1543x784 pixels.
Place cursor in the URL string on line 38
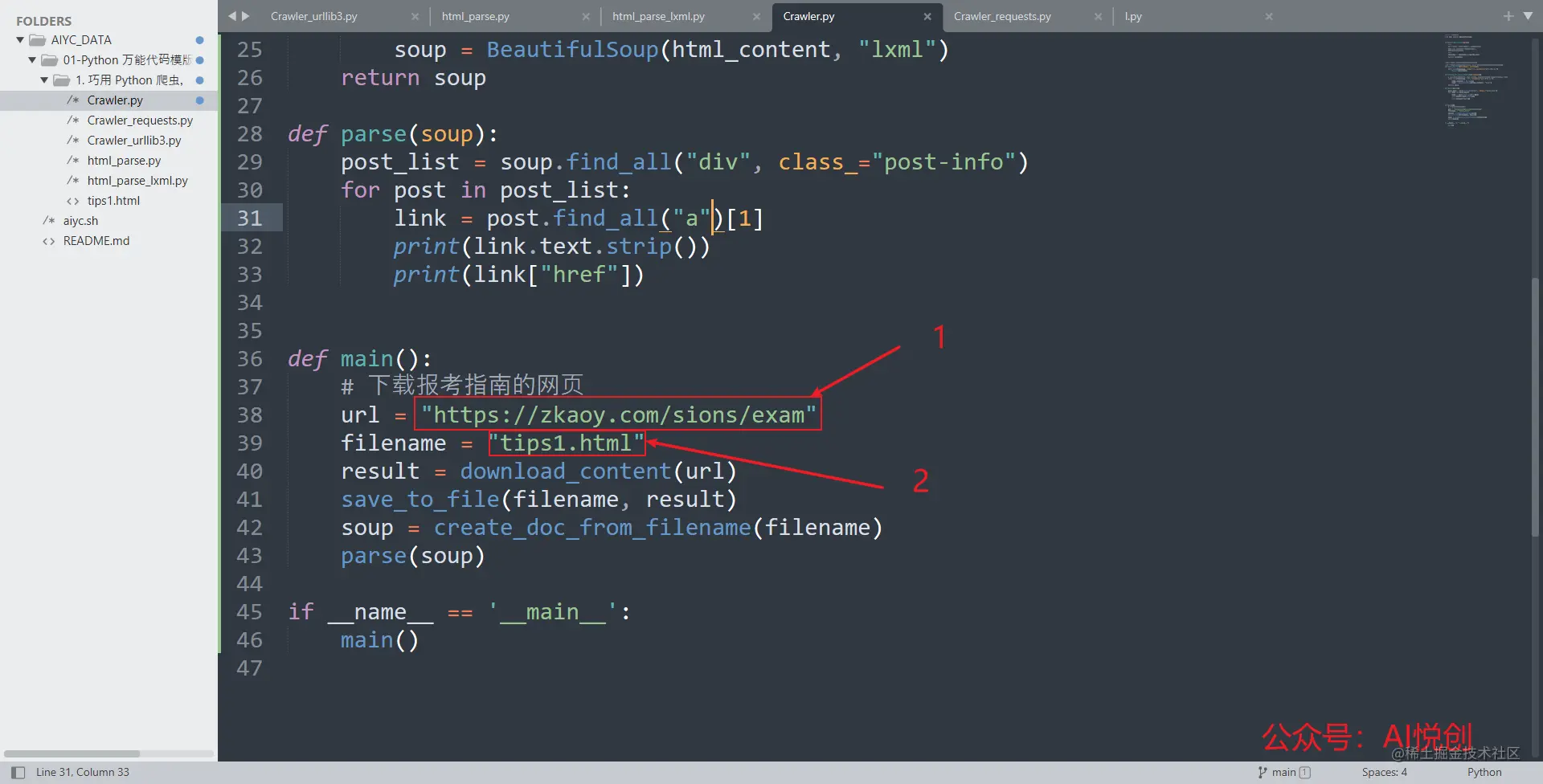(x=618, y=415)
